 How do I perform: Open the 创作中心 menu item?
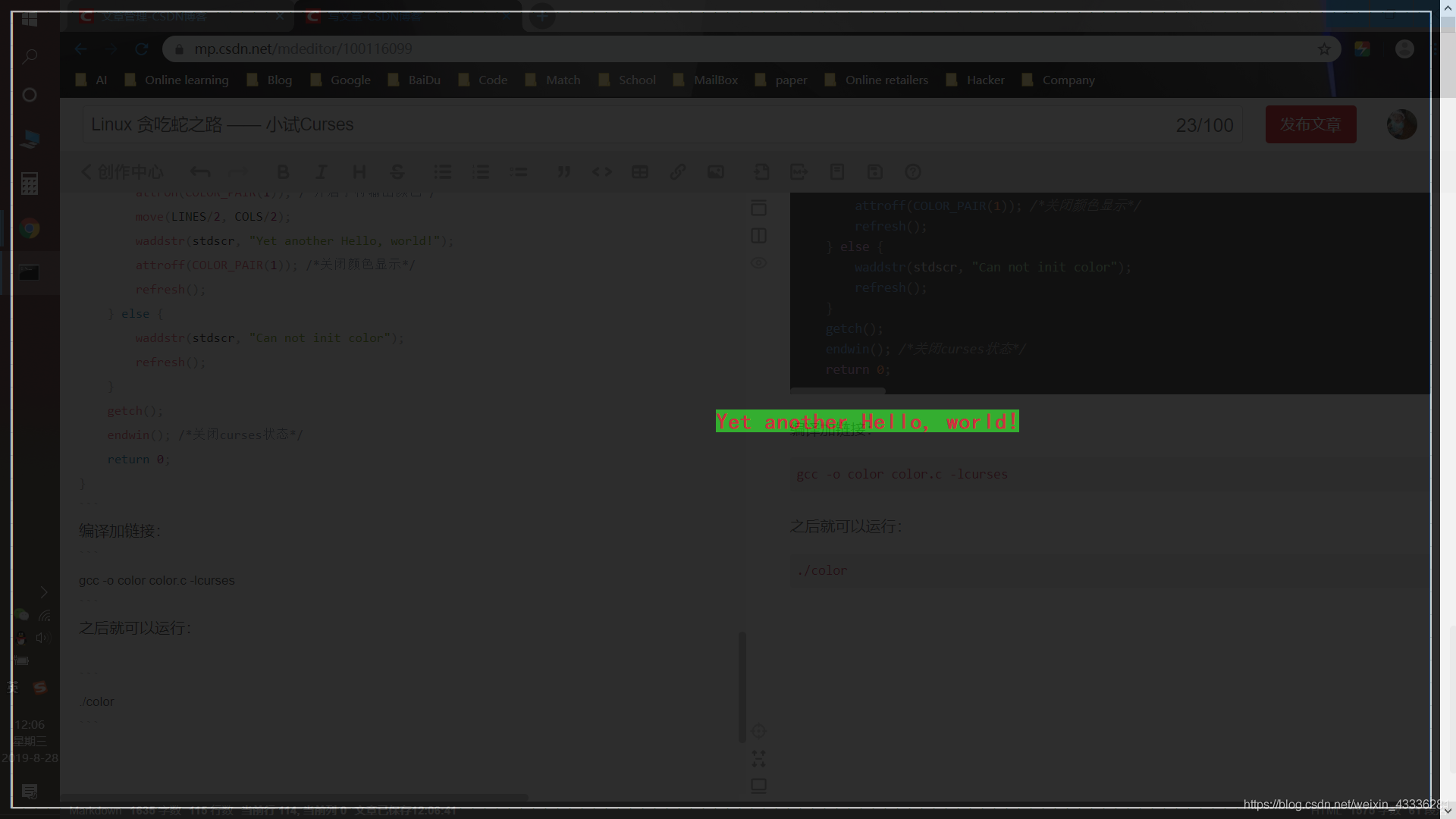[121, 171]
